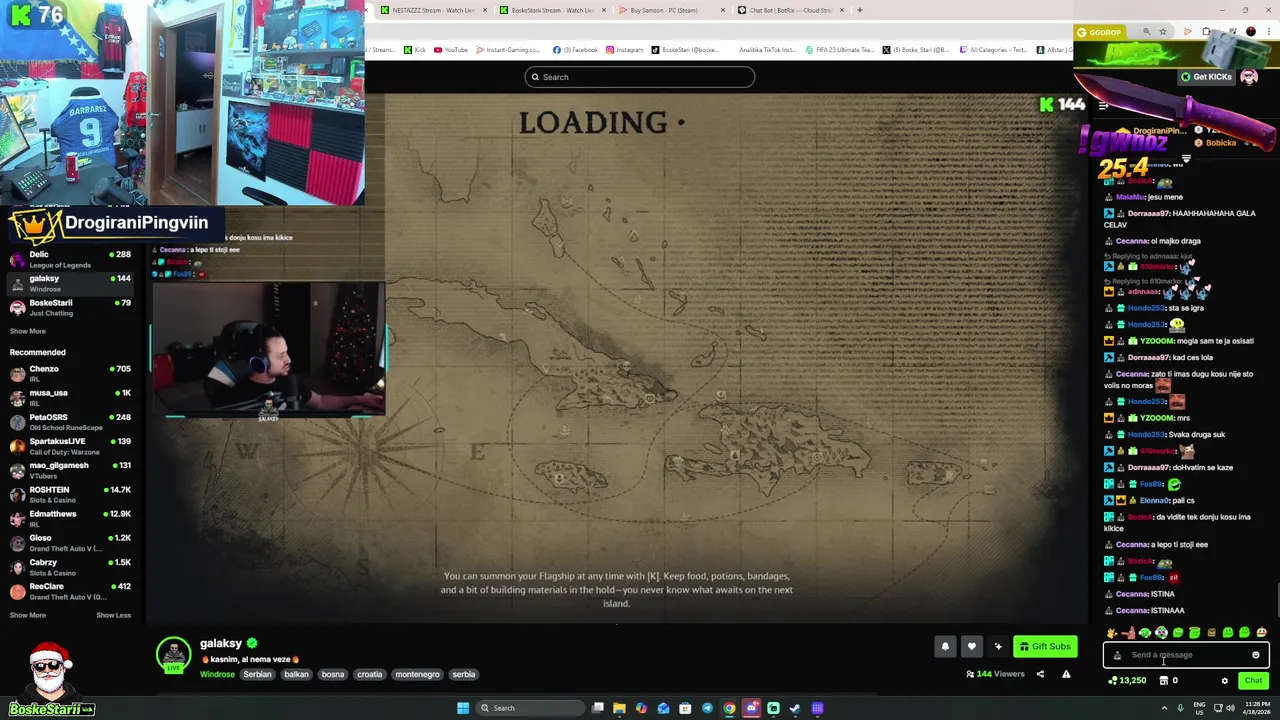
Task: Select the Delic channel in sidebar
Action: click(70, 259)
